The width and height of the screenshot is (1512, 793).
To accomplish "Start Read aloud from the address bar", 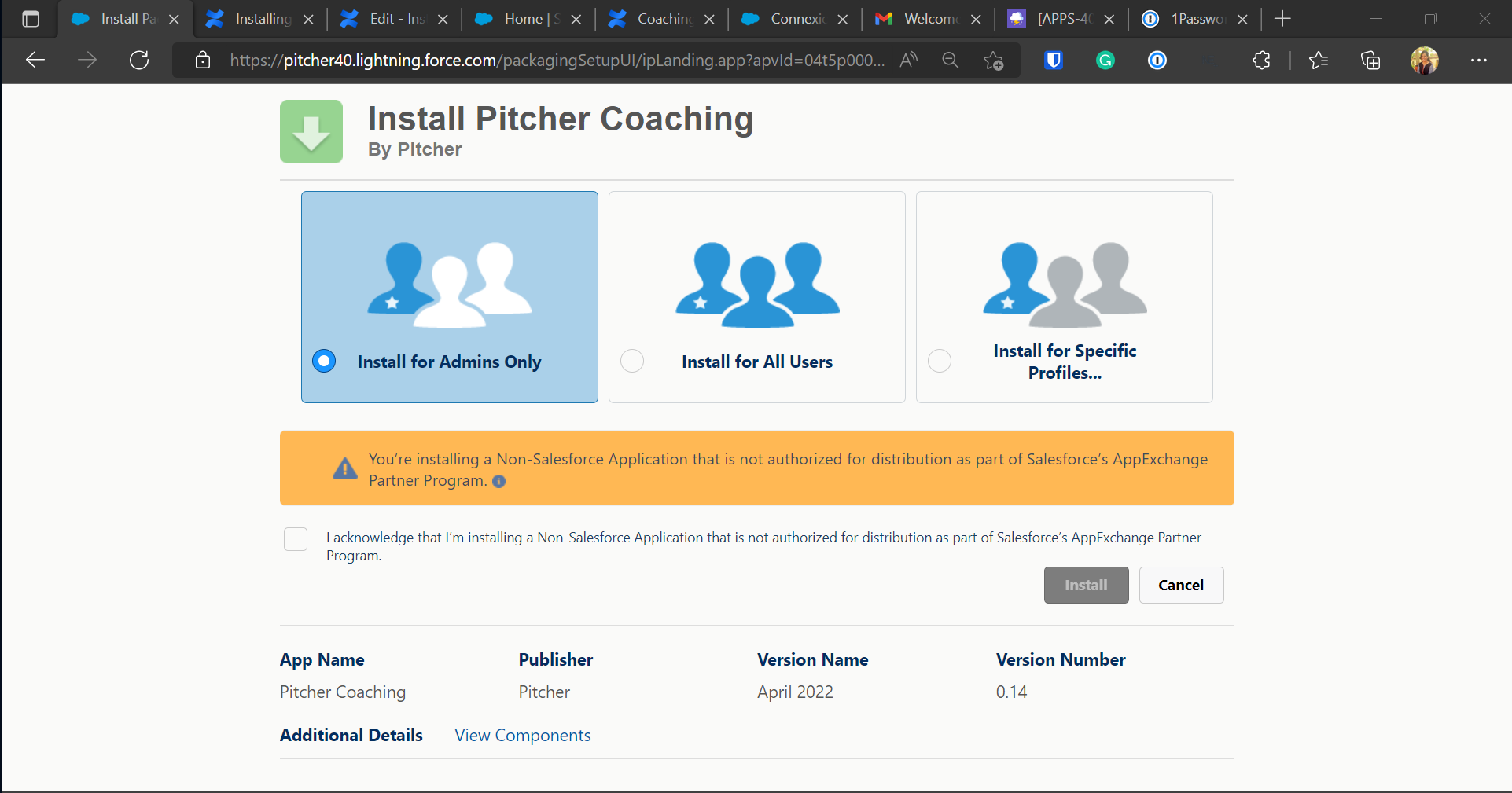I will (907, 60).
